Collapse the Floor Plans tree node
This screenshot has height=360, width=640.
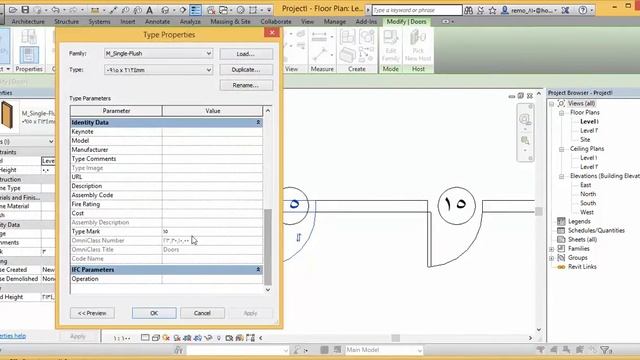click(562, 113)
